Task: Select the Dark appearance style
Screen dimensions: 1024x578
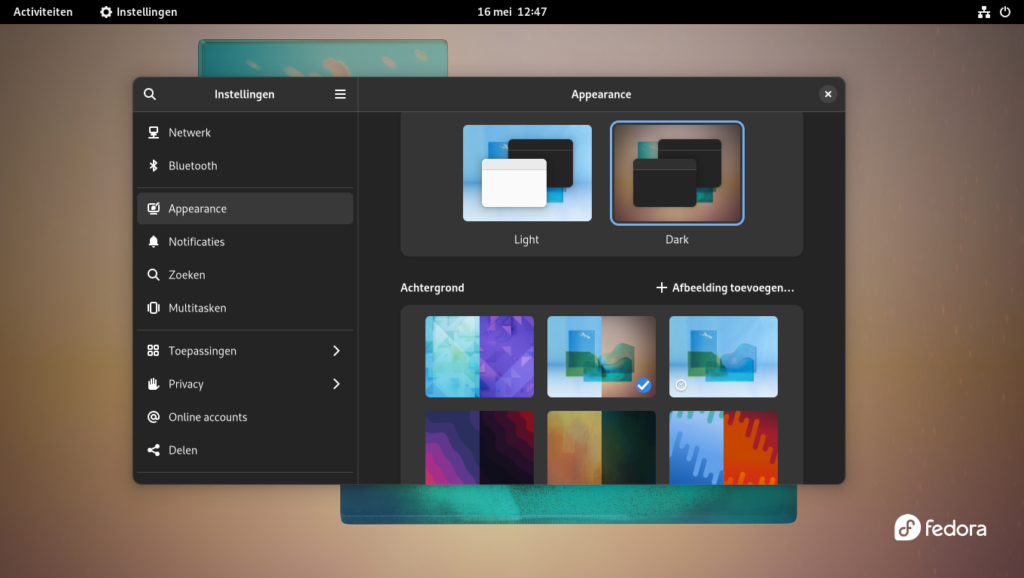Action: pyautogui.click(x=677, y=172)
